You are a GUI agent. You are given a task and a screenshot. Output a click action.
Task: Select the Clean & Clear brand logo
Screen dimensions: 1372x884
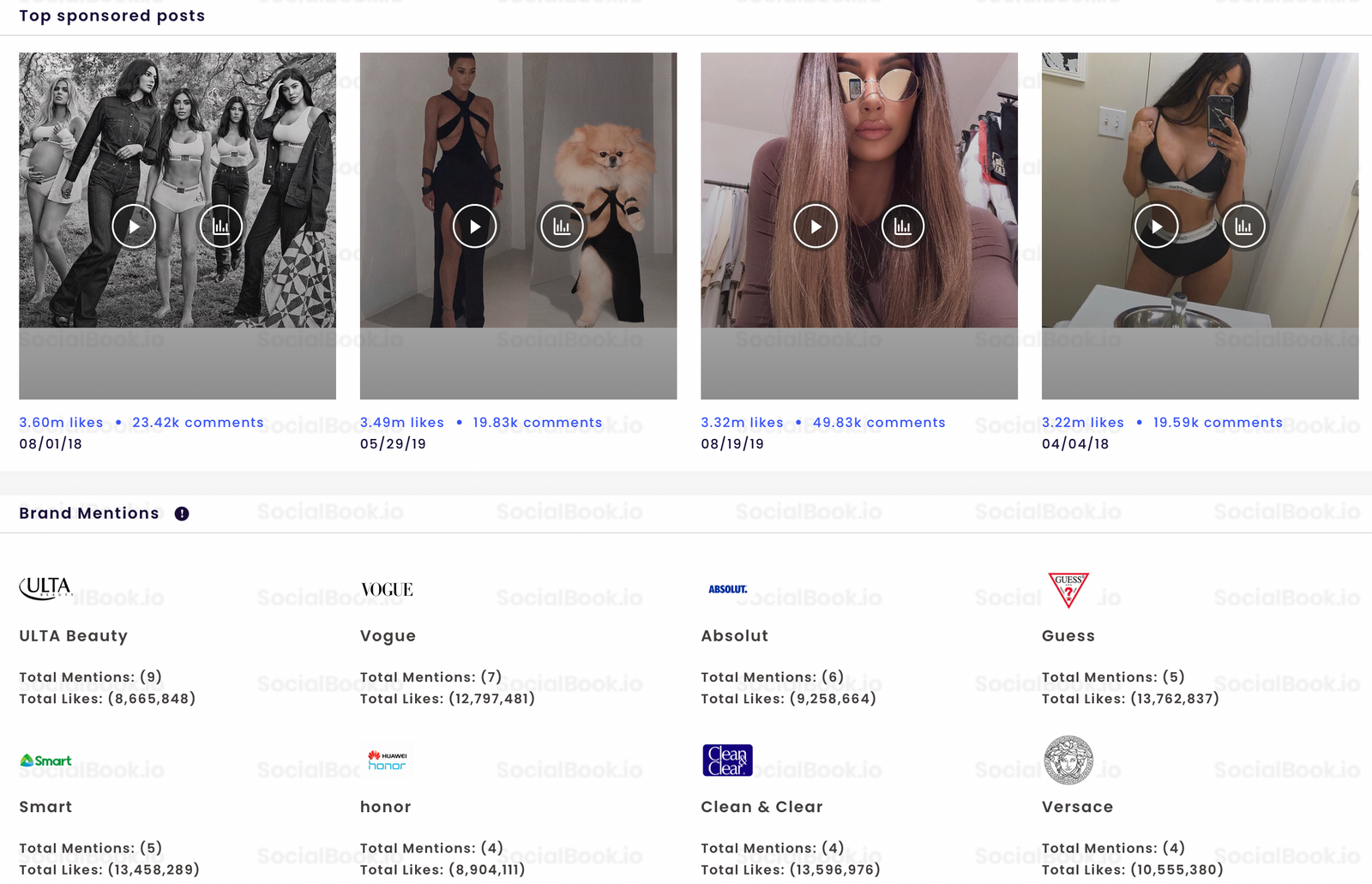pos(726,759)
